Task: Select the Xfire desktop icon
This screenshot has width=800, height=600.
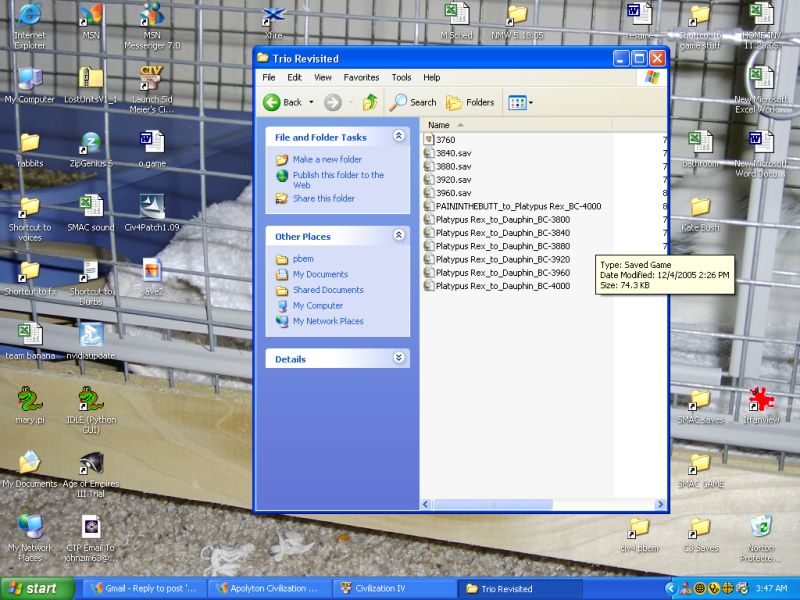Action: tap(273, 17)
